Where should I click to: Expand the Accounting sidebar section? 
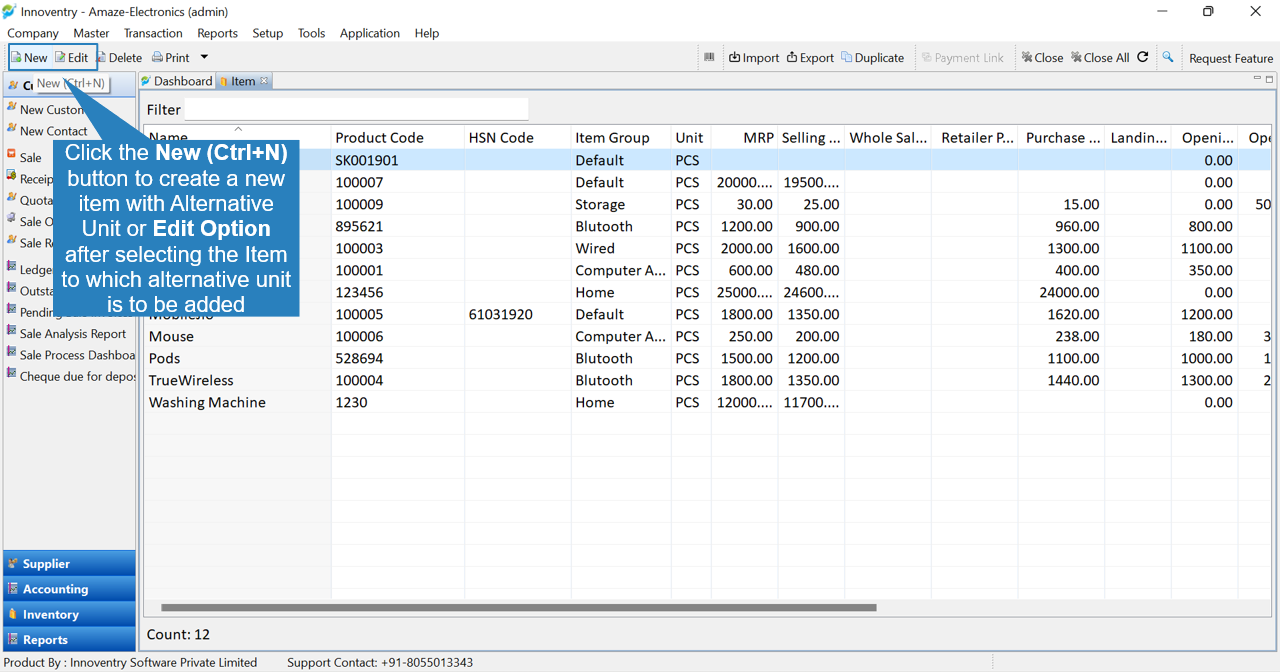click(69, 589)
